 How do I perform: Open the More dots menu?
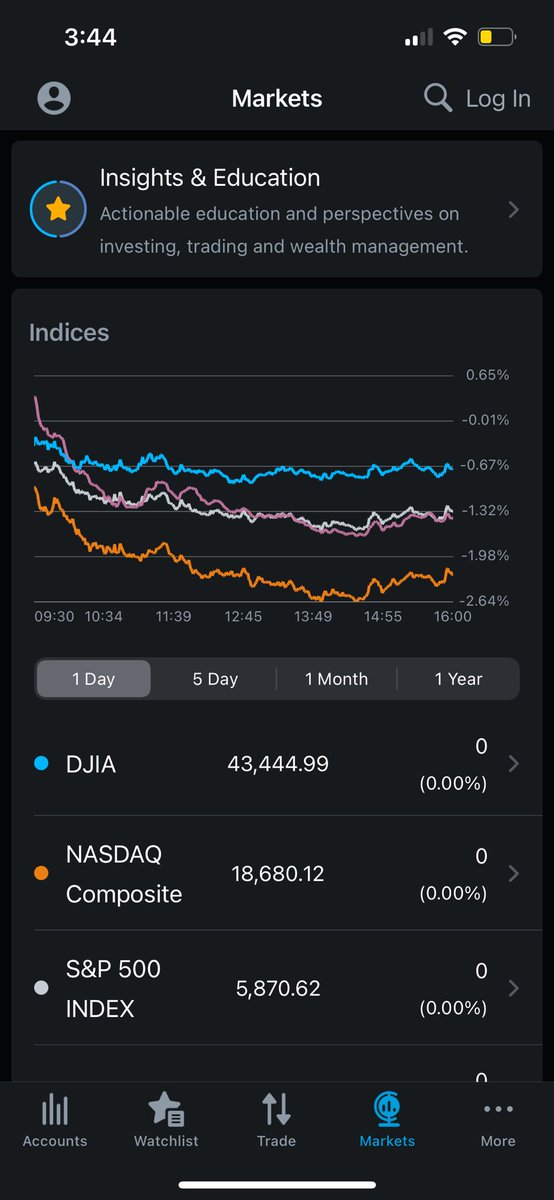click(x=498, y=1109)
